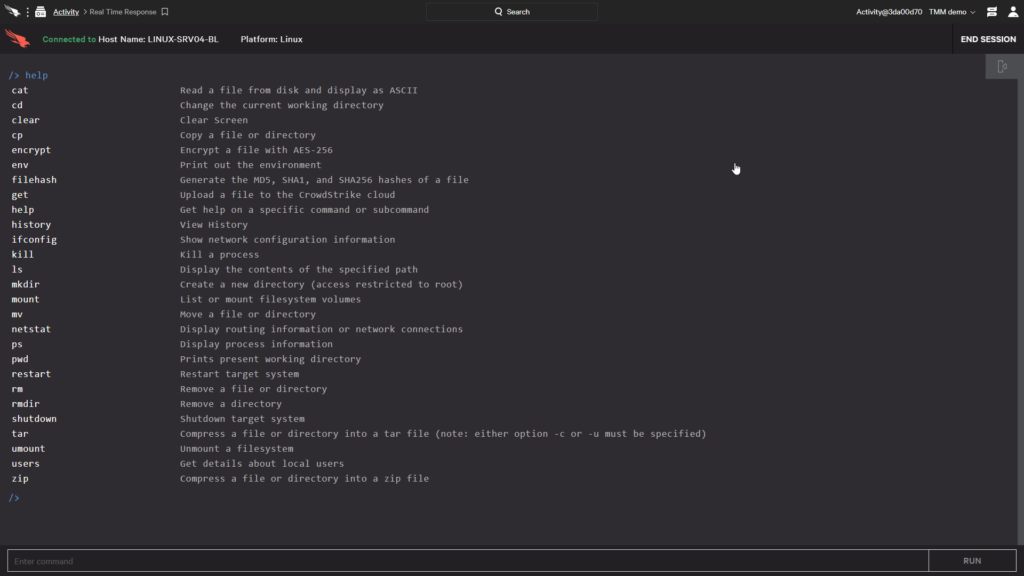Open the notifications icon in the top bar

pyautogui.click(x=992, y=12)
